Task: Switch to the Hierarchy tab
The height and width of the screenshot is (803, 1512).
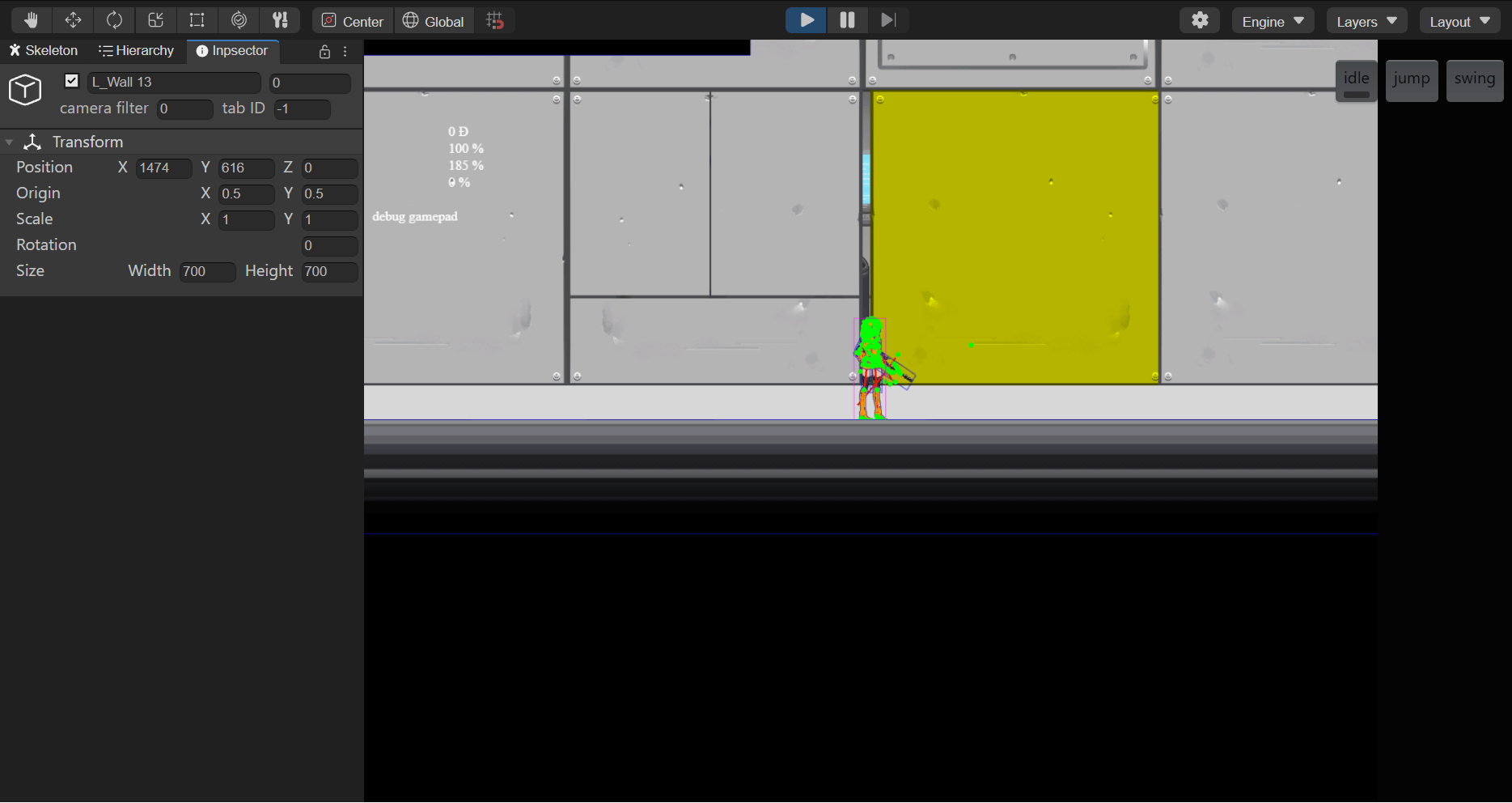Action: point(136,51)
